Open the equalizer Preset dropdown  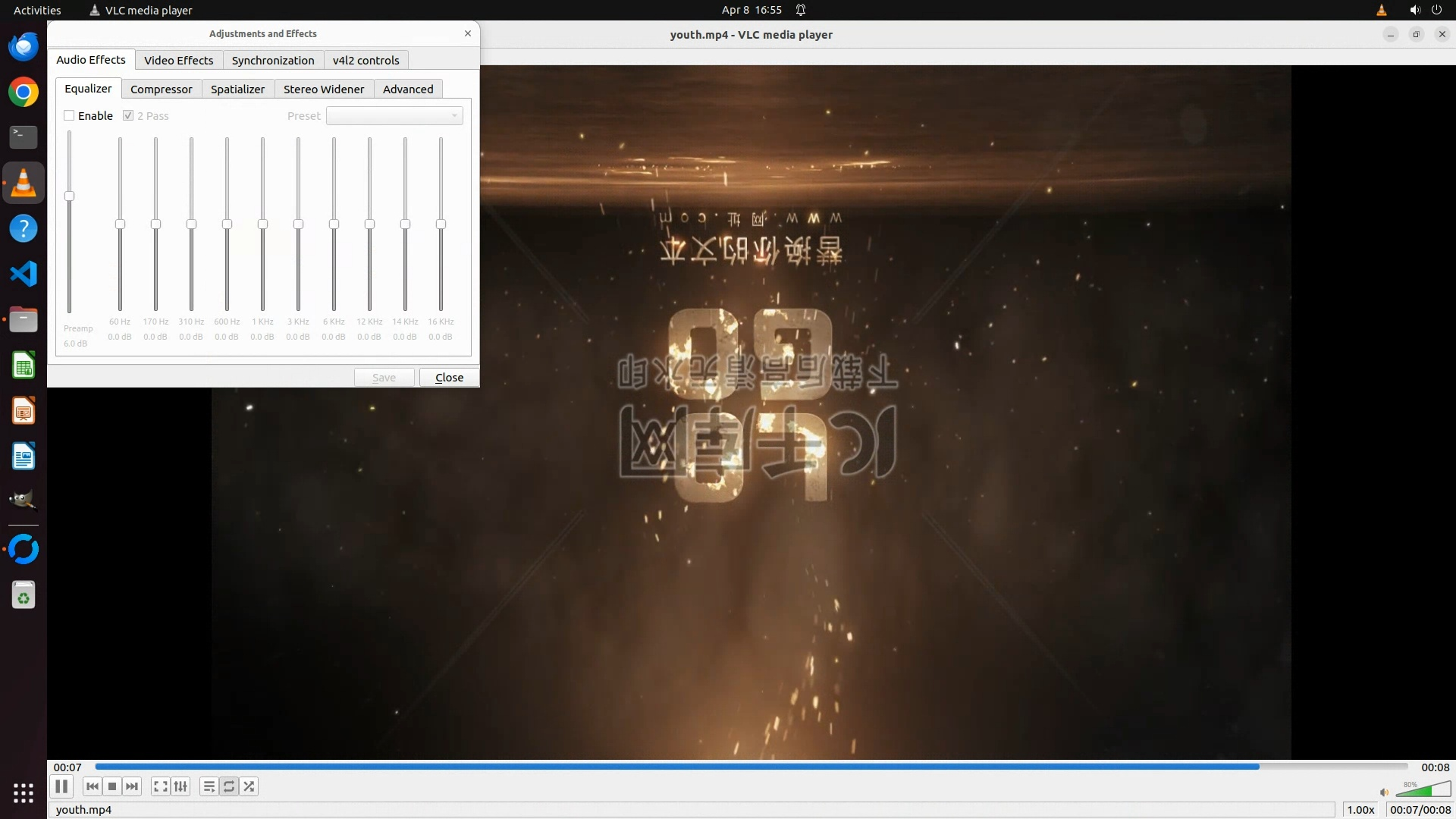pos(394,116)
